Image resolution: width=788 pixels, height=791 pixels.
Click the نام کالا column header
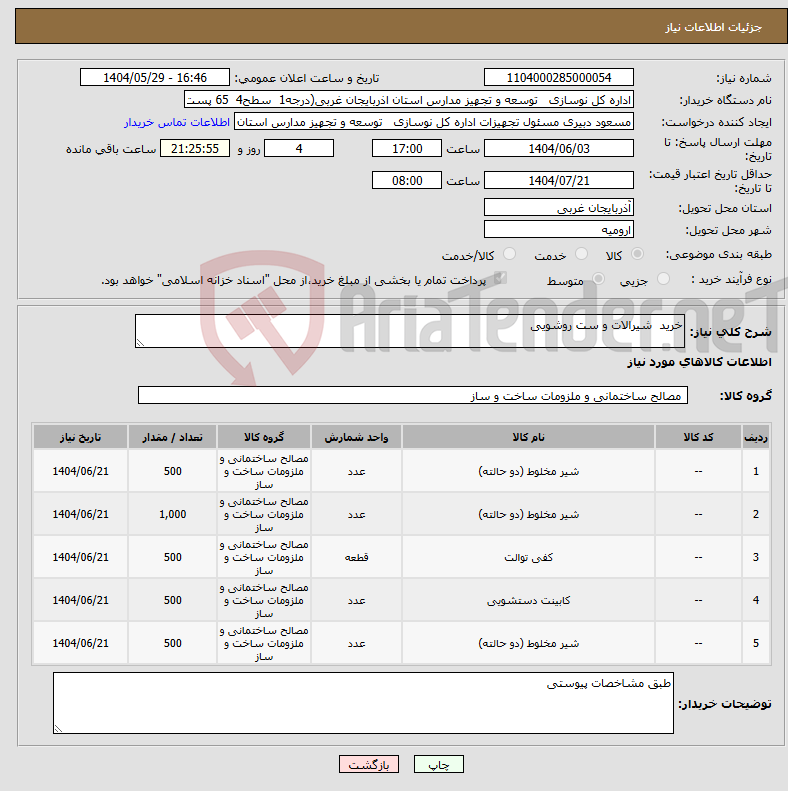528,437
